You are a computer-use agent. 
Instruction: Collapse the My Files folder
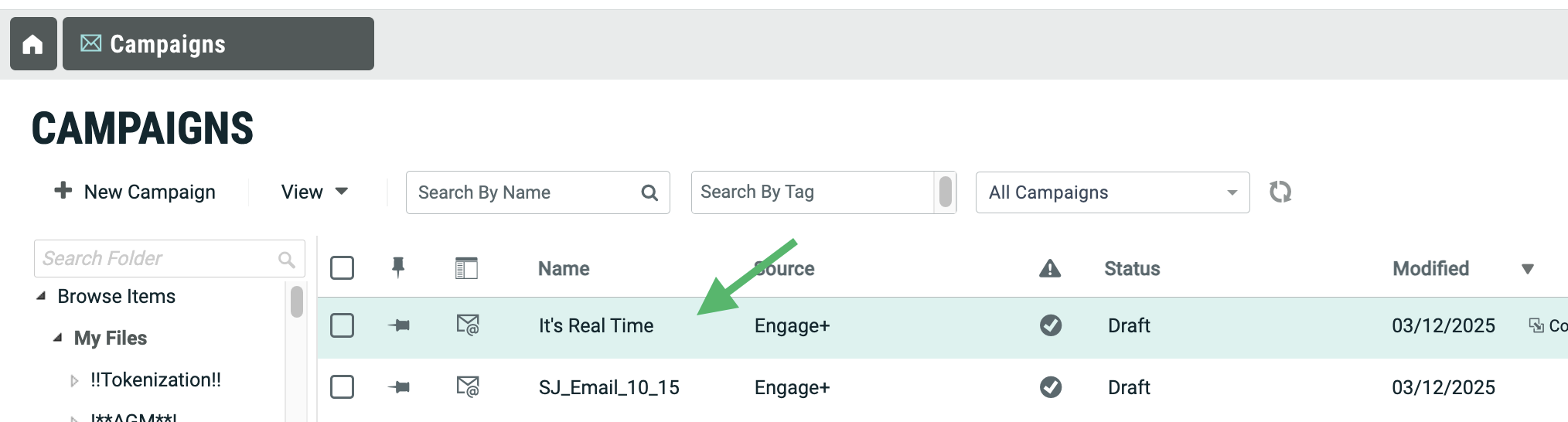[x=58, y=338]
